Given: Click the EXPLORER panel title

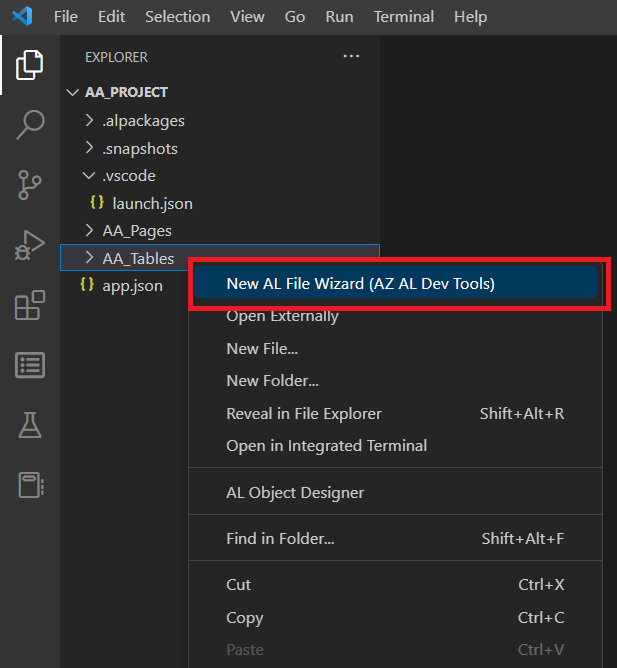Looking at the screenshot, I should [116, 57].
